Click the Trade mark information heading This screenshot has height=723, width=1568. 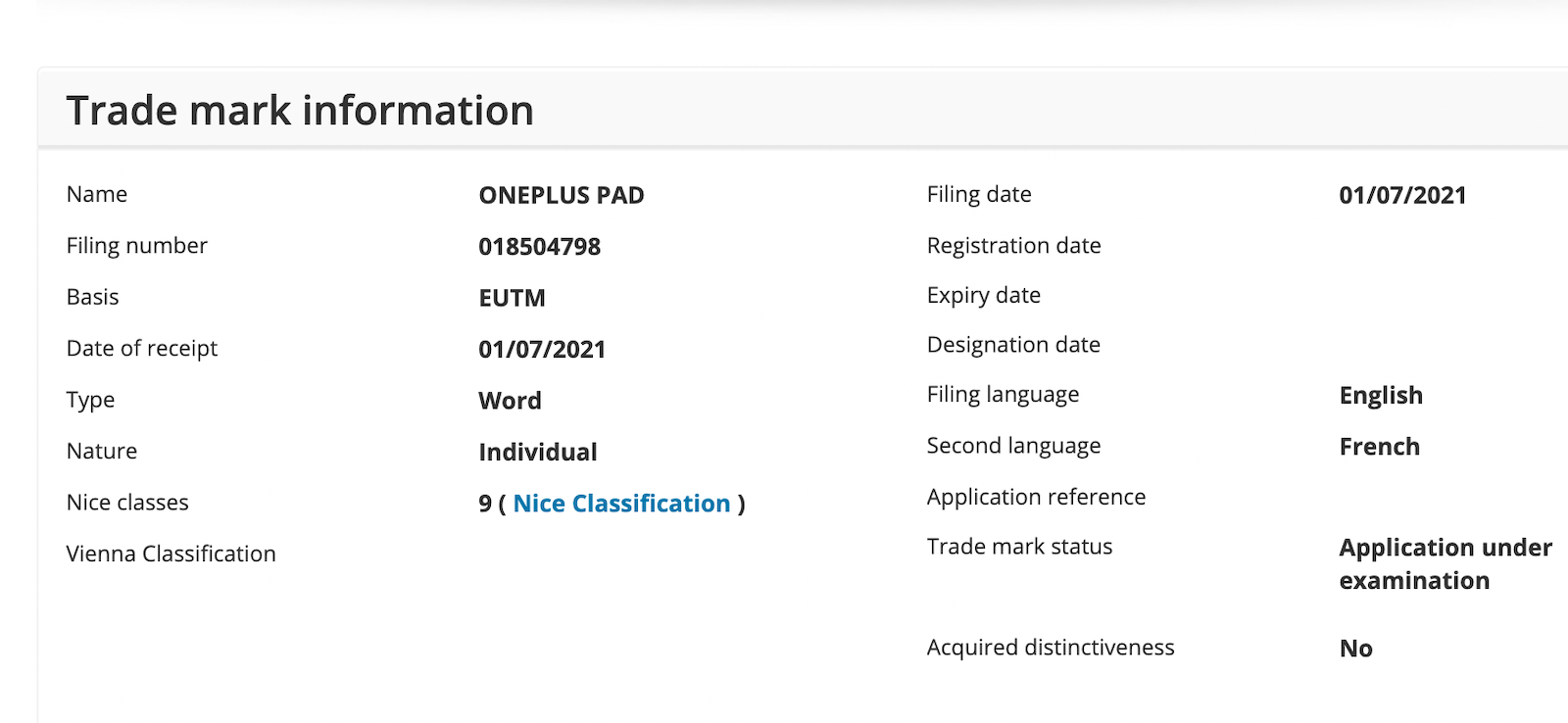coord(300,111)
